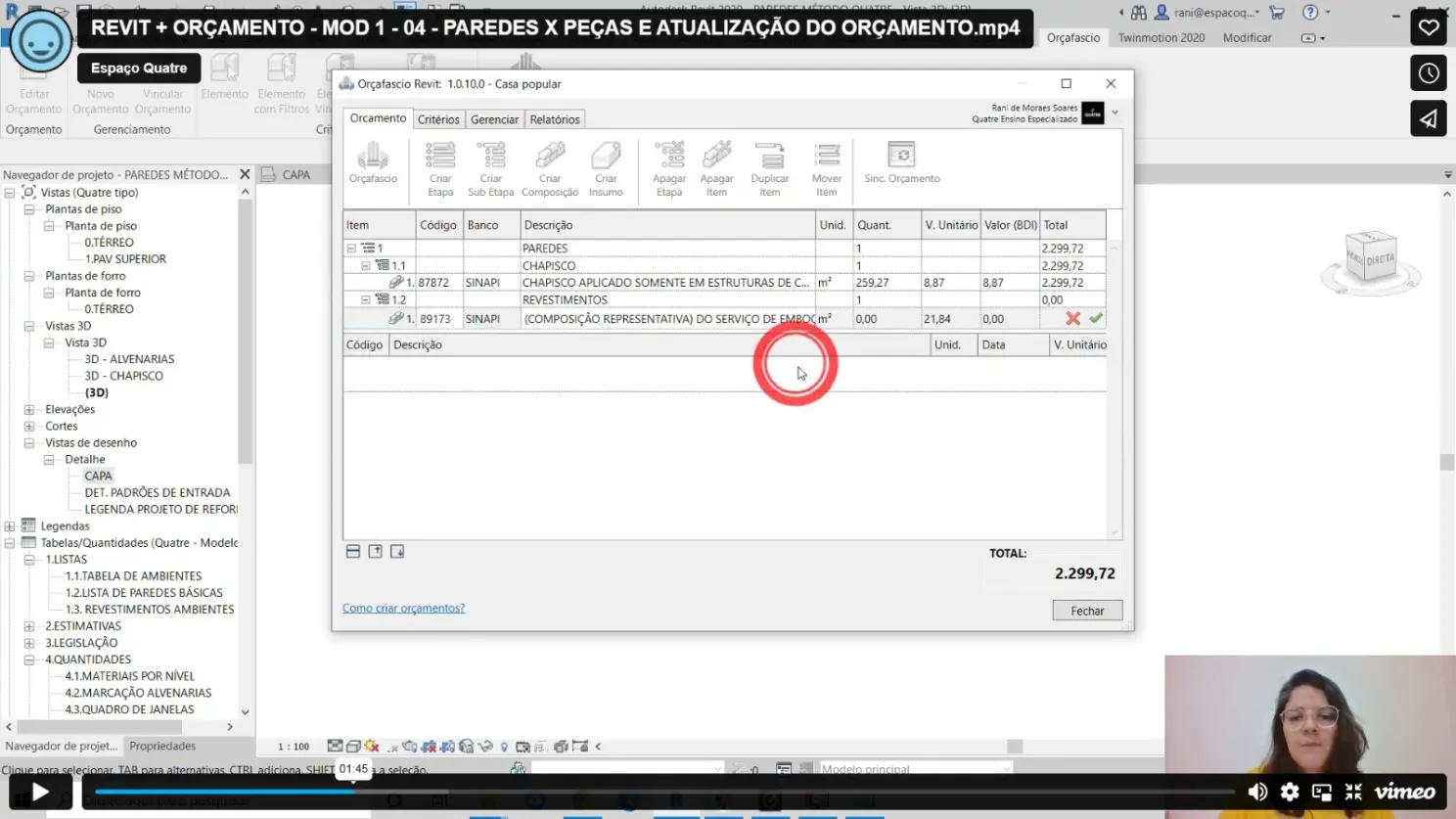Open the Vimeo player settings gear

coord(1290,792)
